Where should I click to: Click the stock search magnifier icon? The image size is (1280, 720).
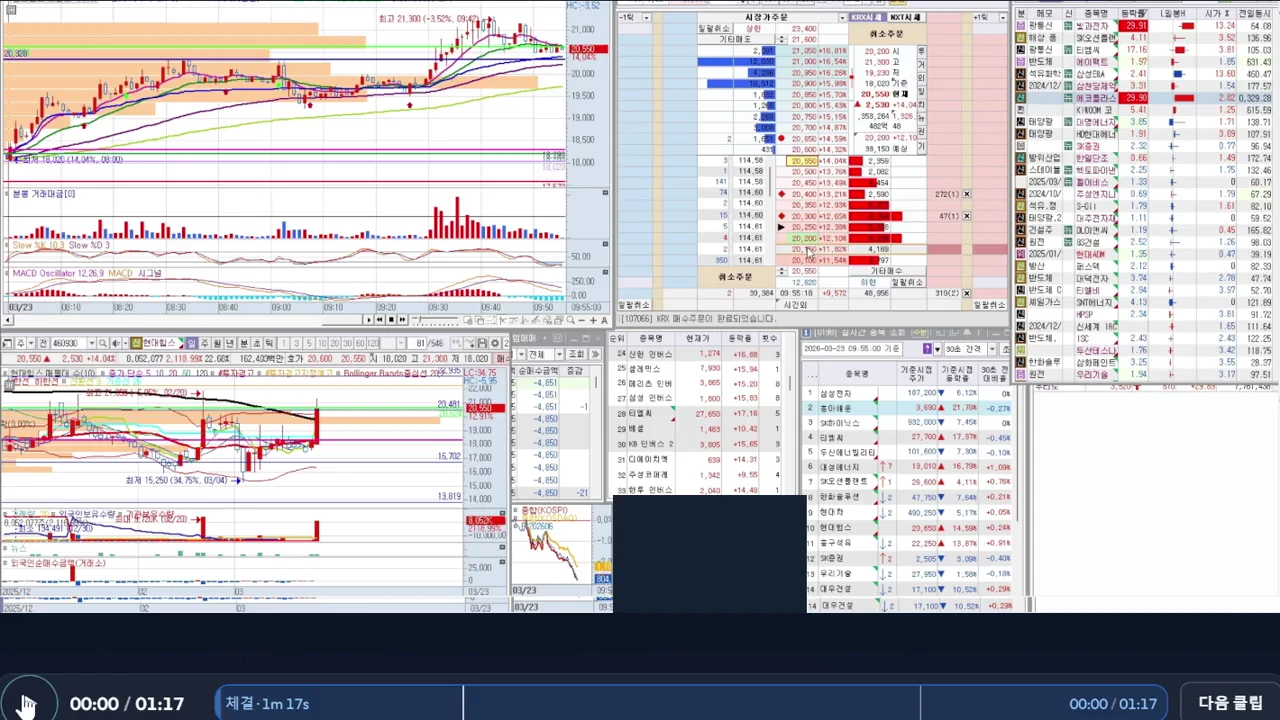click(103, 343)
